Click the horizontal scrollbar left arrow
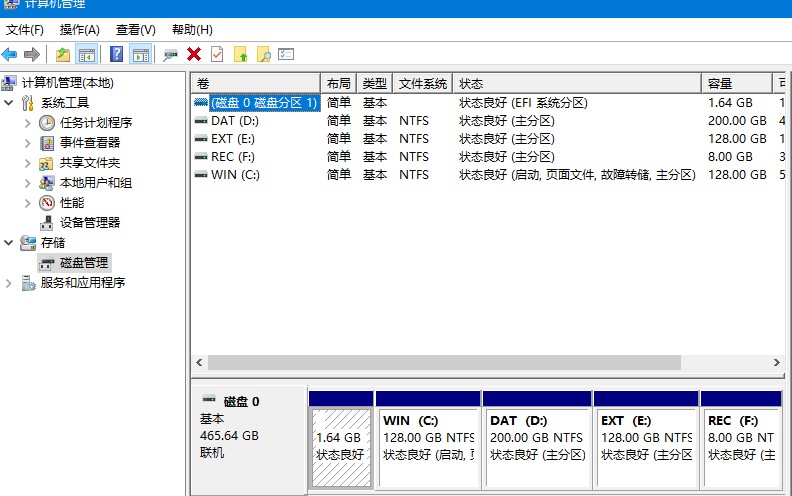The height and width of the screenshot is (496, 792). tap(200, 363)
